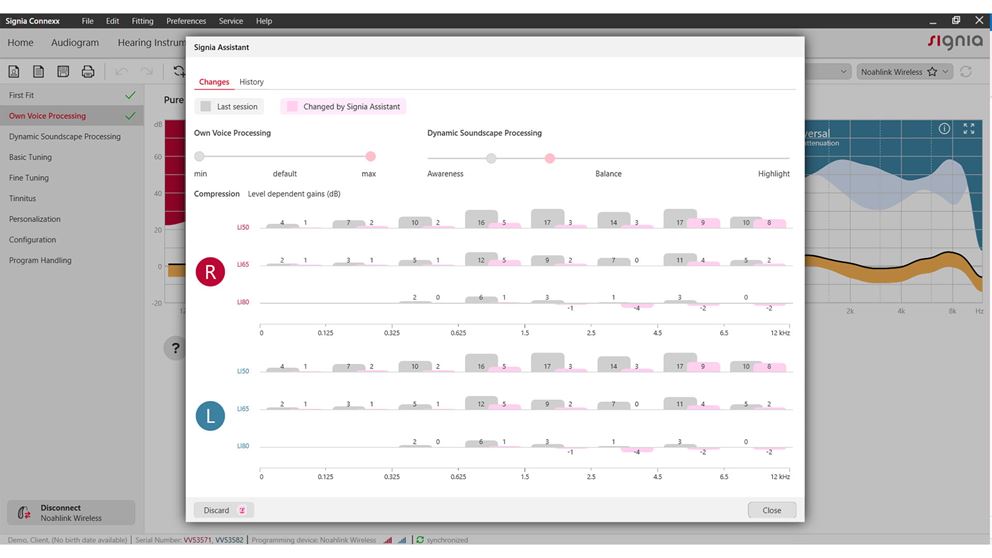The image size is (992, 558).
Task: Click the Own Voice Processing max slider handle
Action: [x=370, y=156]
